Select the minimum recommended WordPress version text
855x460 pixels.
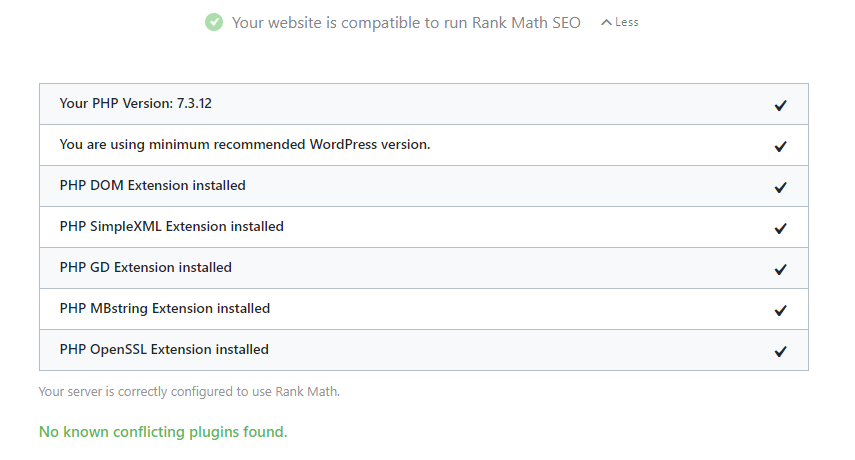244,144
